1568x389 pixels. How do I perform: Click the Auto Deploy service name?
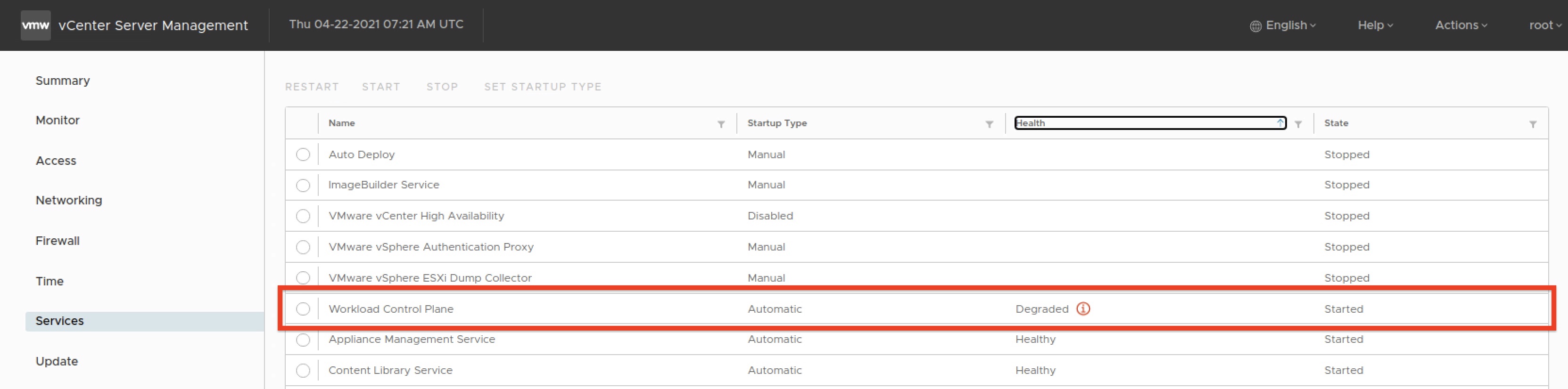[362, 154]
